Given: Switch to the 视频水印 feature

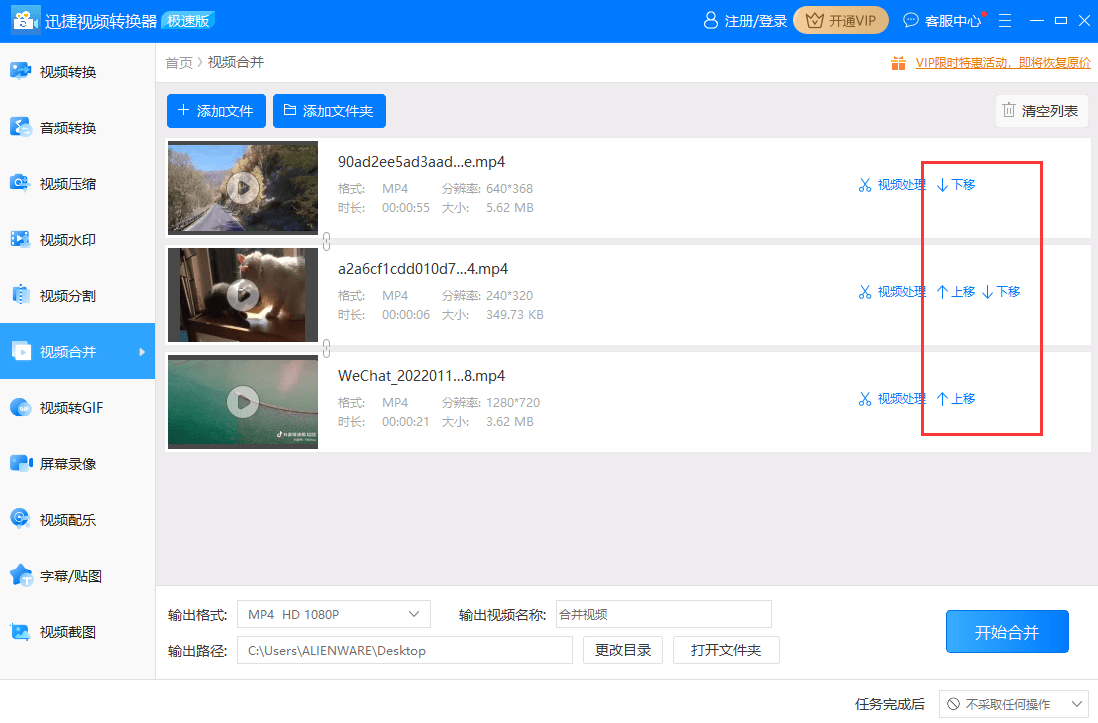Looking at the screenshot, I should 77,240.
